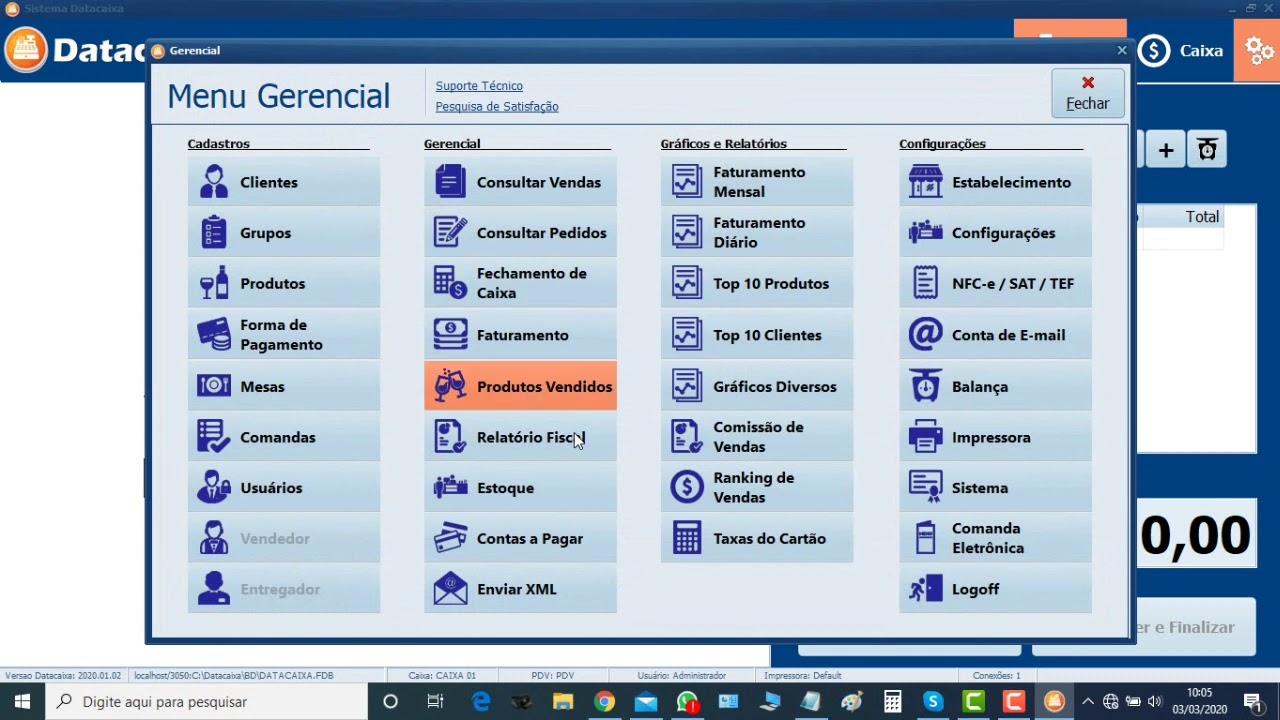Open Skype from the taskbar

(933, 702)
